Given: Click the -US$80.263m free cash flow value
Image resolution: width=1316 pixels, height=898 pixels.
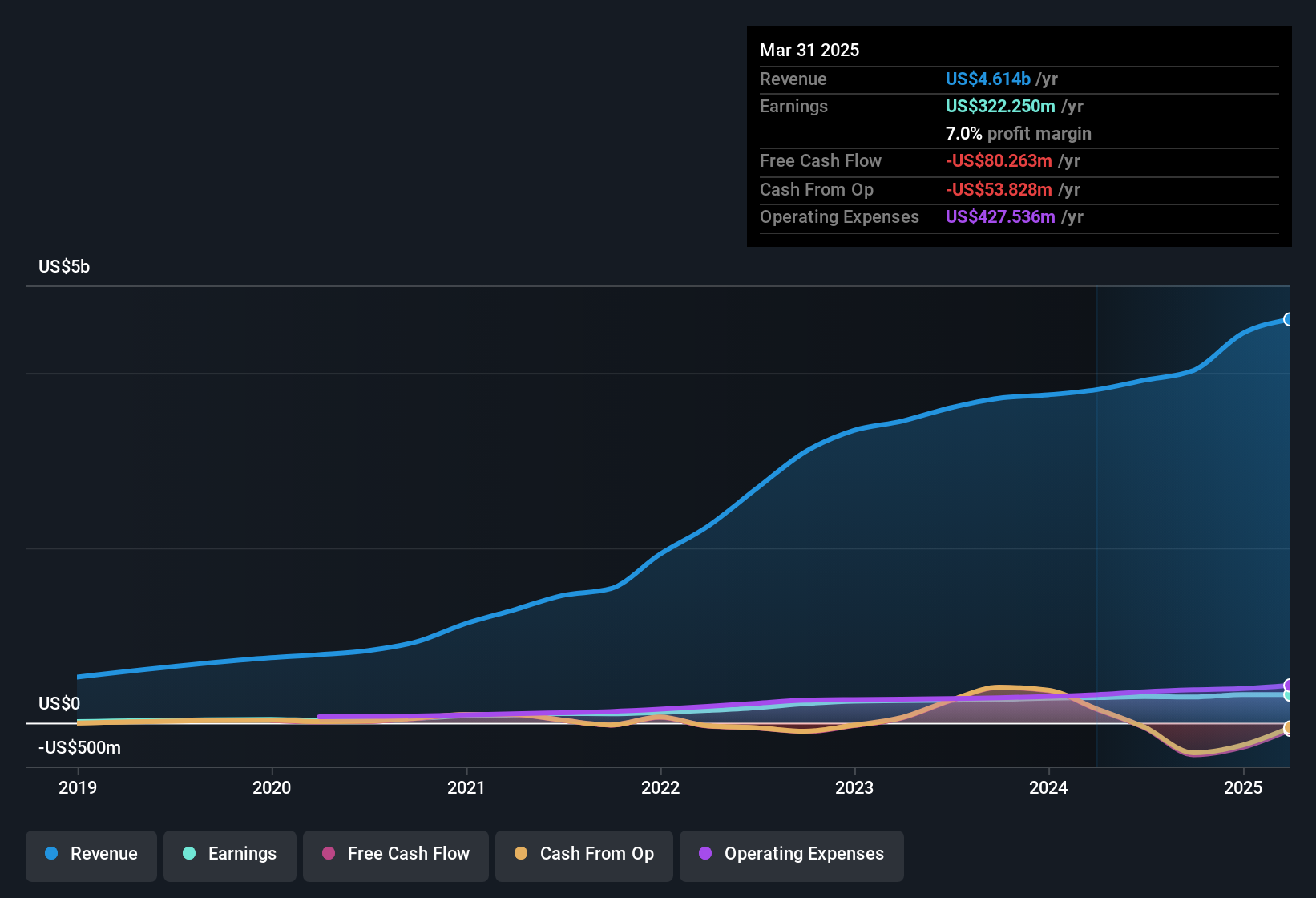Looking at the screenshot, I should pyautogui.click(x=999, y=160).
